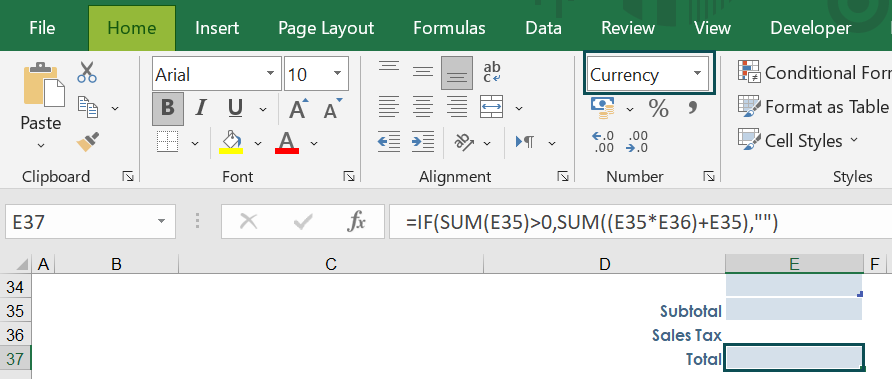892x379 pixels.
Task: Click Increase Decimal icon
Action: coord(603,142)
